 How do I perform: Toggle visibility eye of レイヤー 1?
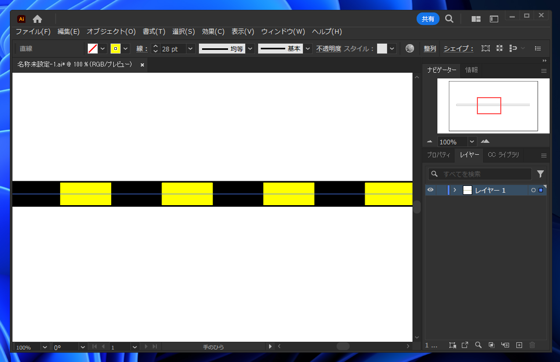pos(430,190)
